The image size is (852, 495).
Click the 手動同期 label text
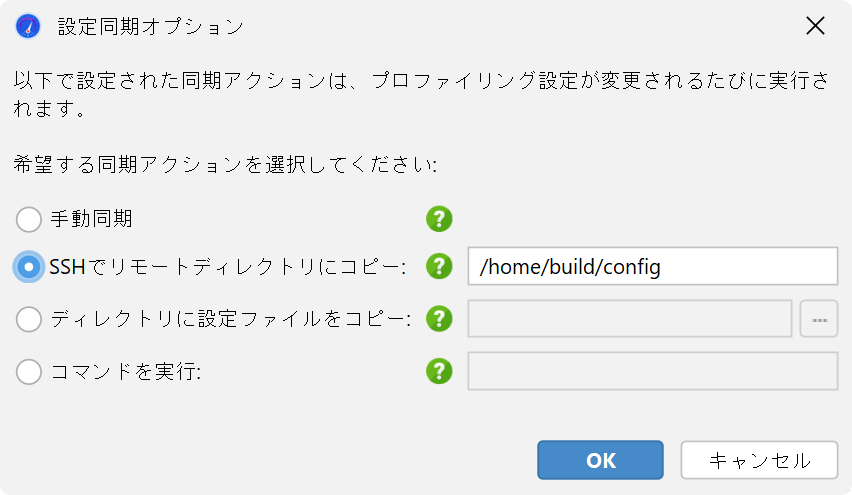91,219
